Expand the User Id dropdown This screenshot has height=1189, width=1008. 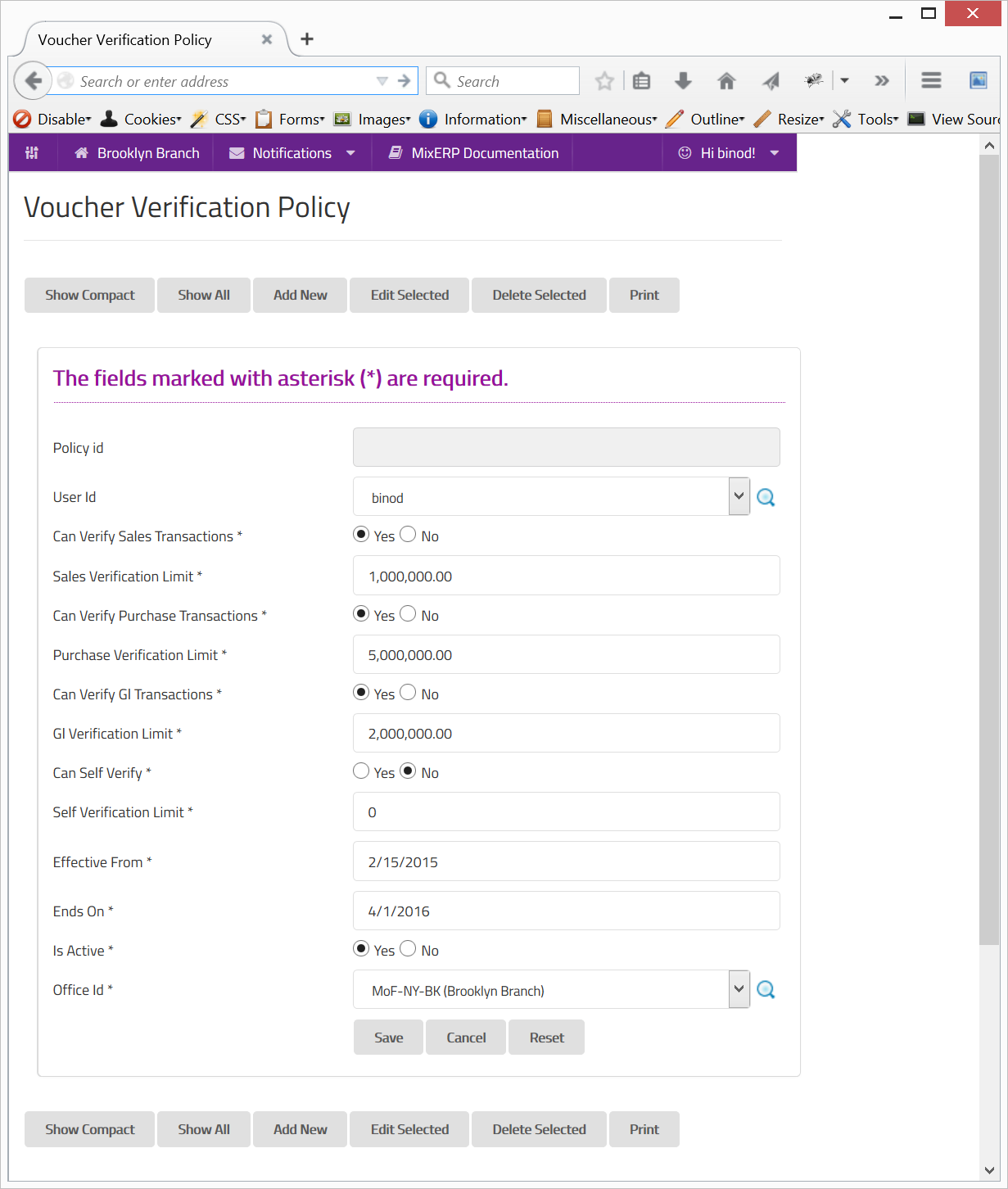pos(739,496)
